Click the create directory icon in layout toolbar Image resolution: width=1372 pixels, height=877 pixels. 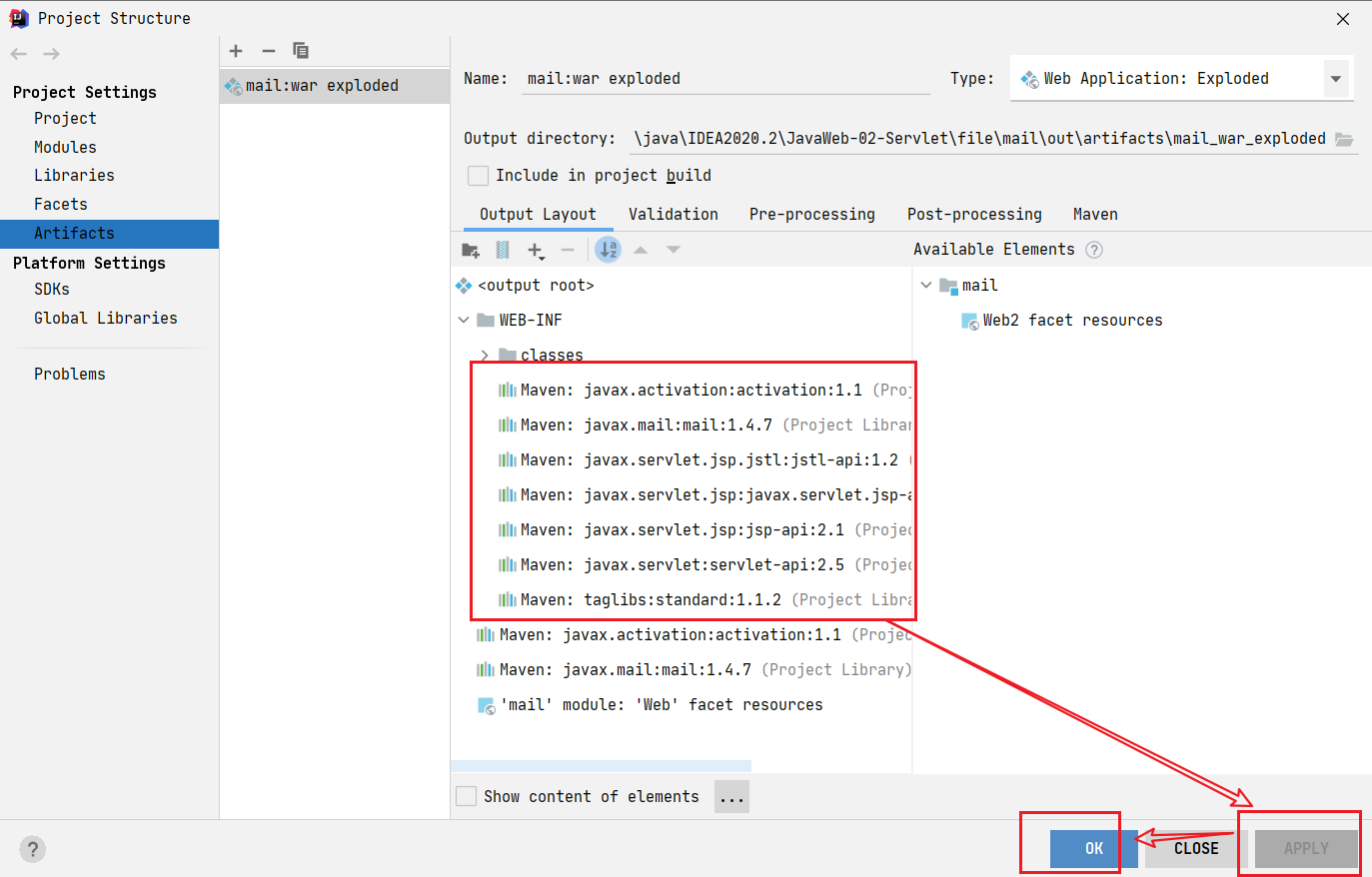point(471,250)
